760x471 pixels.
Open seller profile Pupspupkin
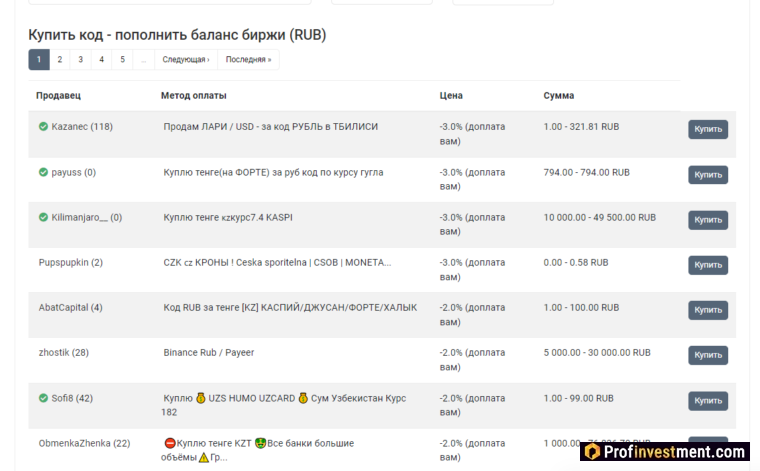click(x=70, y=262)
